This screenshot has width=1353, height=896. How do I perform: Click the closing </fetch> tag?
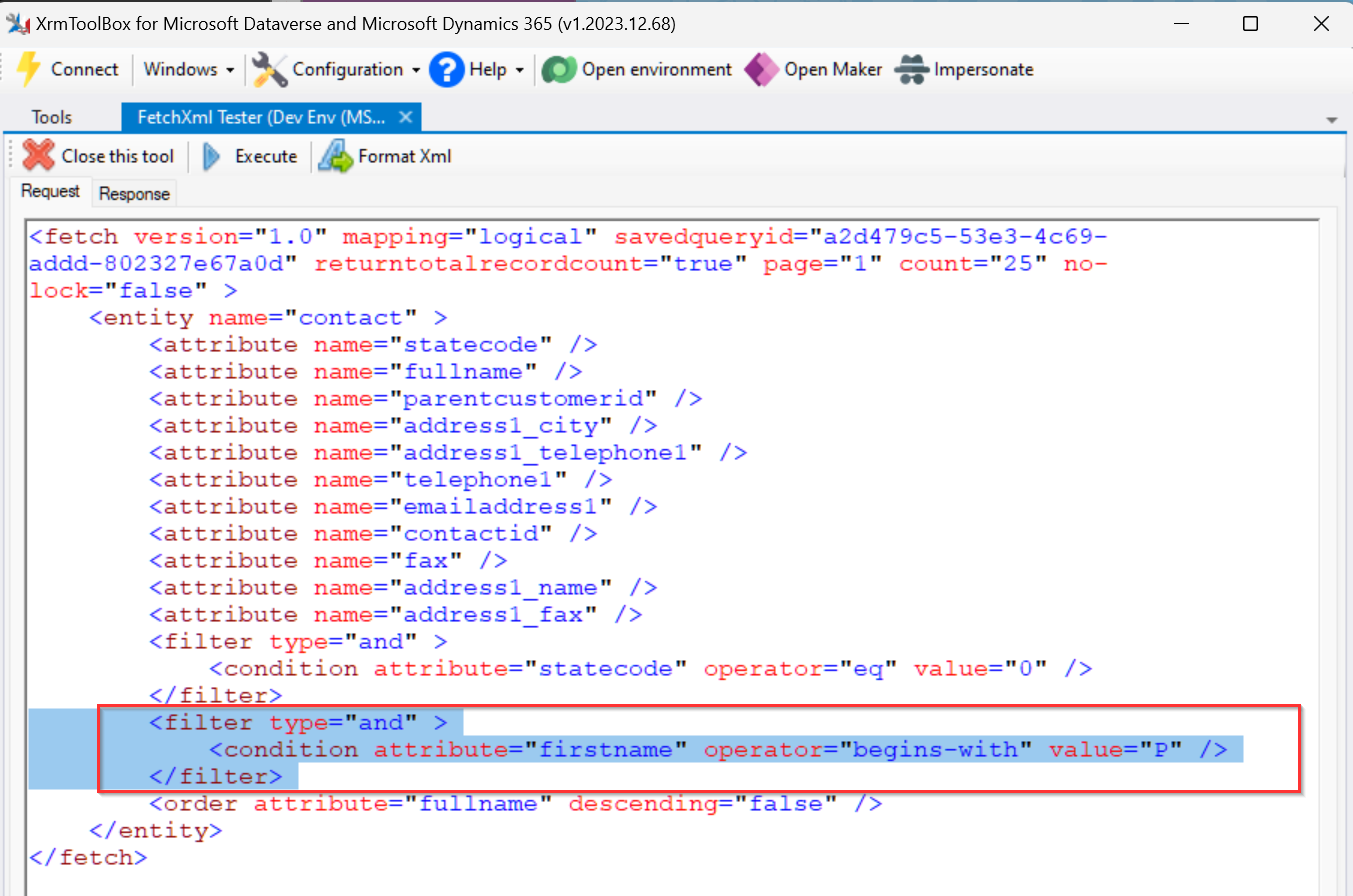(x=88, y=858)
